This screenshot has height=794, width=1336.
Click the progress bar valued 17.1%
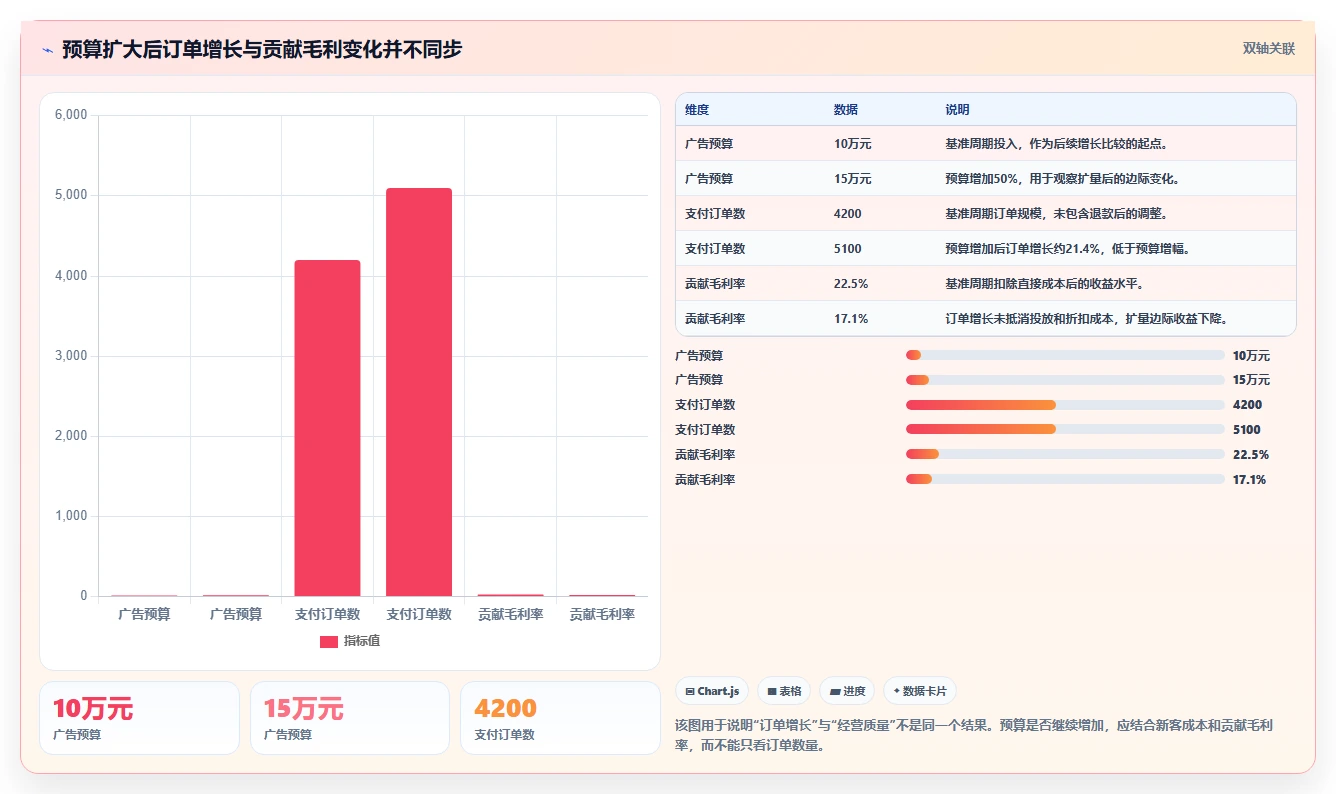tap(1065, 479)
